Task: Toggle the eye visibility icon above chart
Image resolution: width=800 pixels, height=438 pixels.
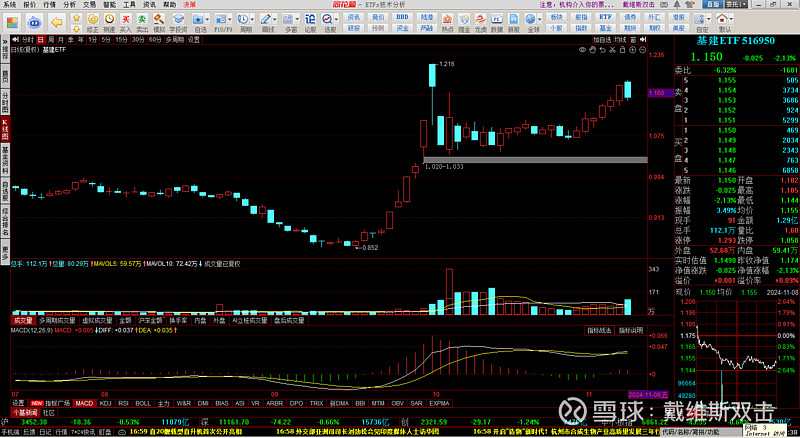Action: coord(582,50)
